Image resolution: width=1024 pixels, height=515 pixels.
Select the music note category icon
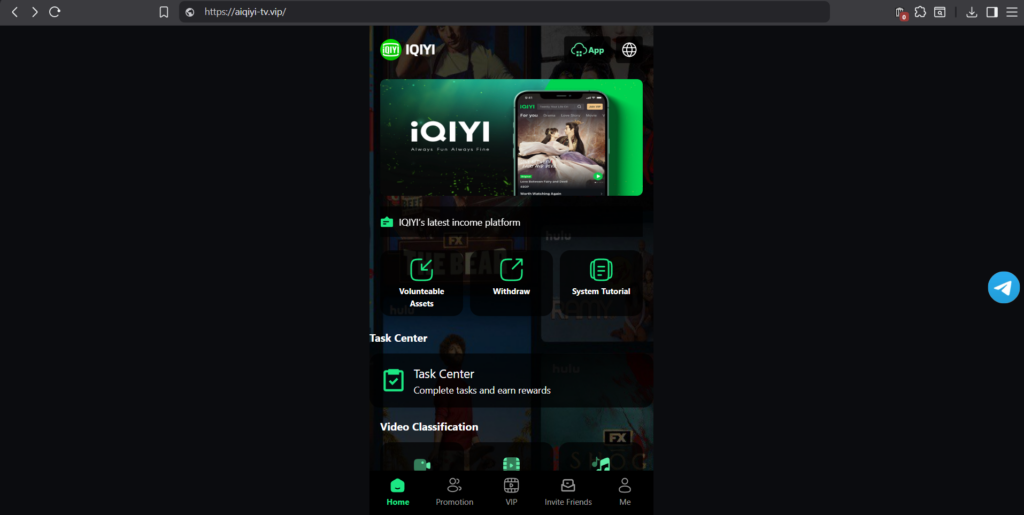pos(601,464)
